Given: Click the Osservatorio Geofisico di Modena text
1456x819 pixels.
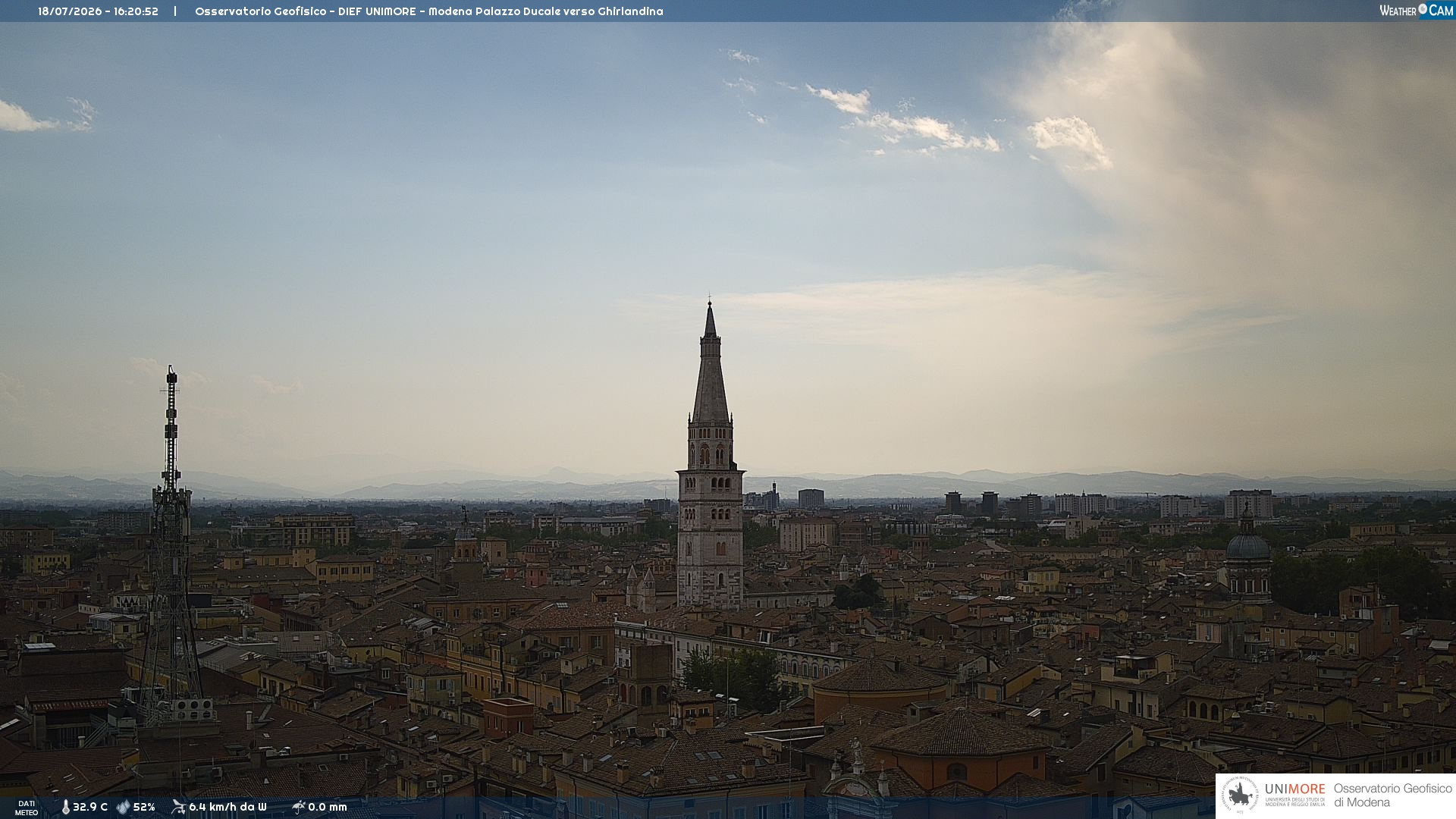Looking at the screenshot, I should (1393, 795).
